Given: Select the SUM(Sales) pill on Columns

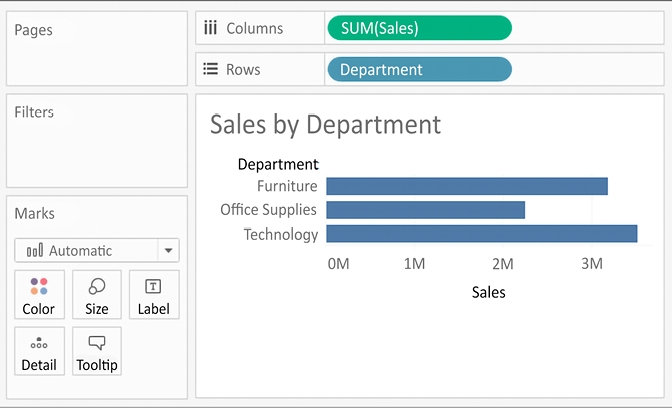Looking at the screenshot, I should (419, 28).
